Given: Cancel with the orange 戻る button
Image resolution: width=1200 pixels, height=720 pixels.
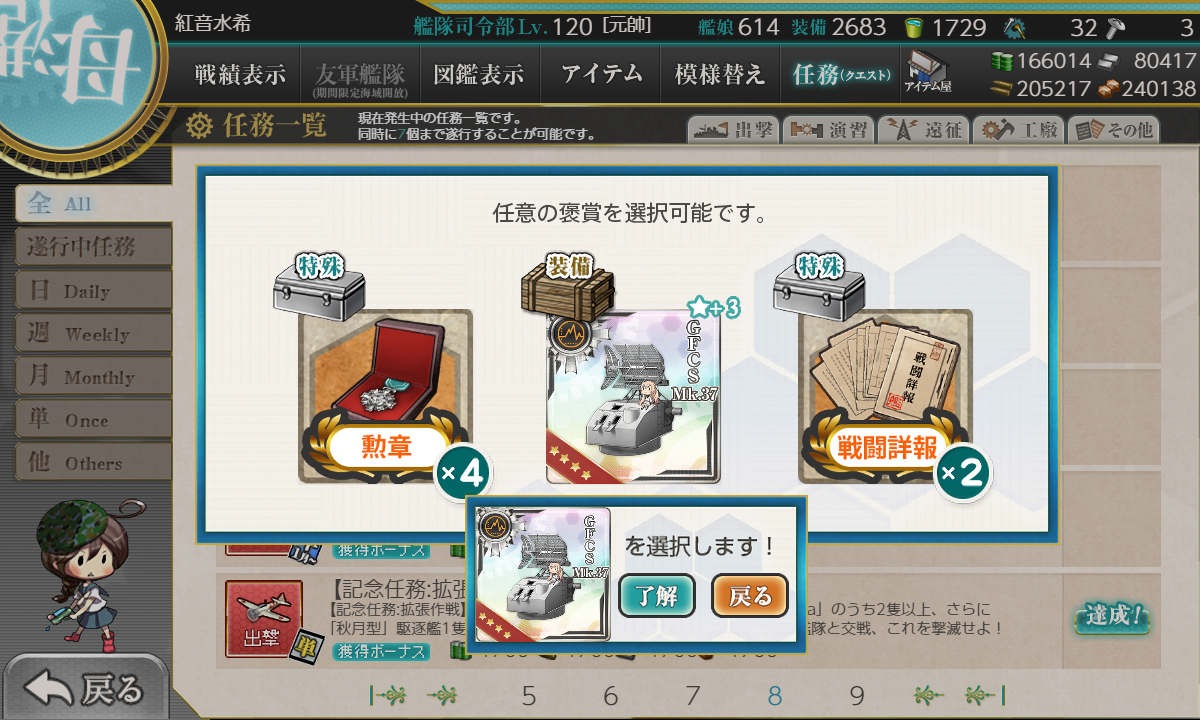Looking at the screenshot, I should pyautogui.click(x=750, y=597).
